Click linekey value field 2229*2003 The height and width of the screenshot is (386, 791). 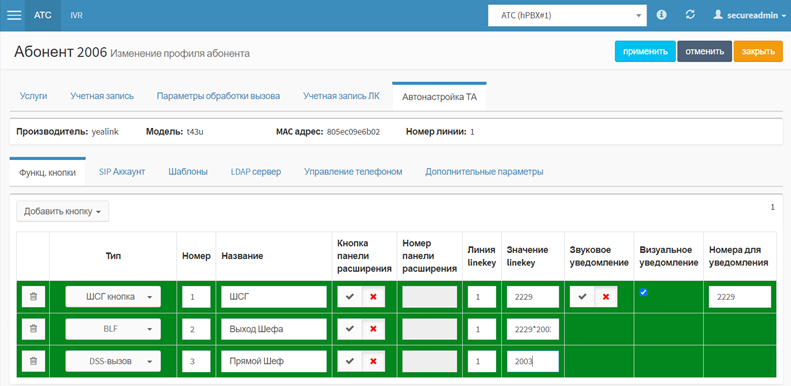coord(533,329)
